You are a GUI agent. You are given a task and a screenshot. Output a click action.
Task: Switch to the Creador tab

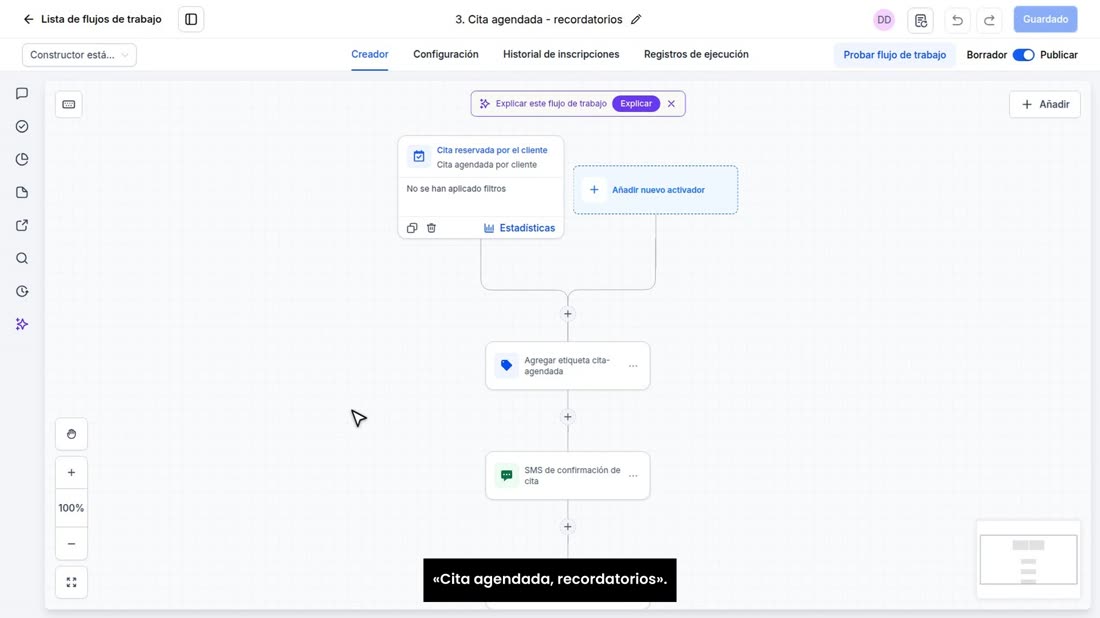coord(370,55)
